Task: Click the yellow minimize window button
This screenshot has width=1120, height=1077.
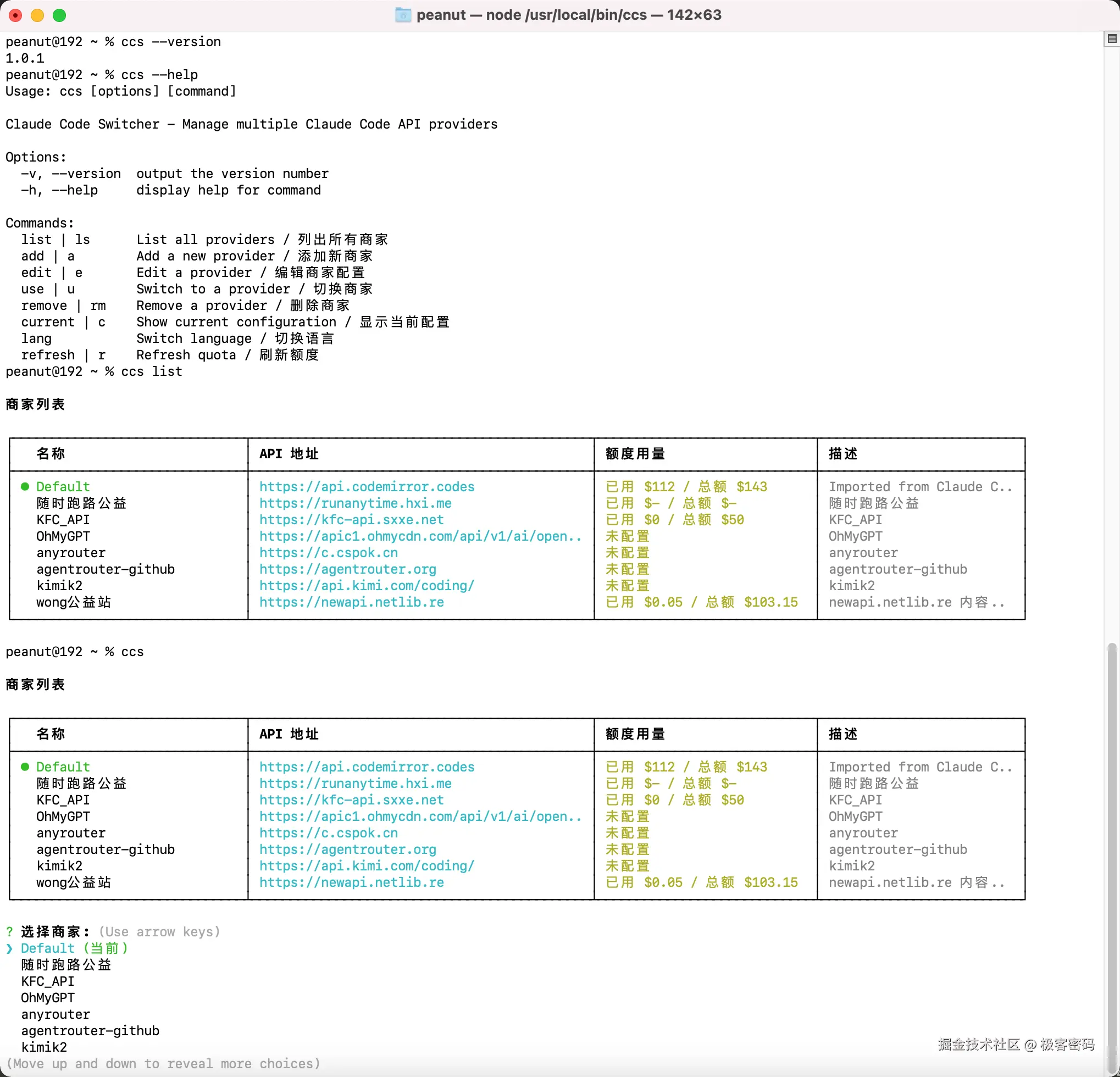Action: [37, 15]
